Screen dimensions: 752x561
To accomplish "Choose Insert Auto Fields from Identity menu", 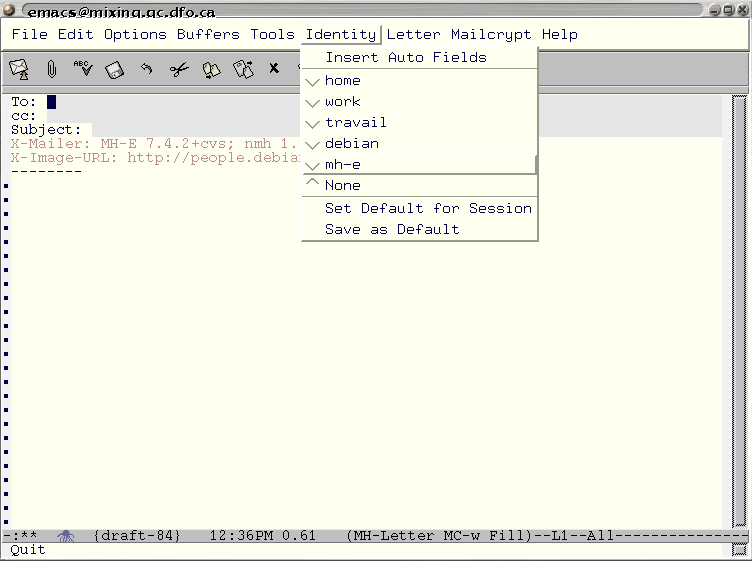I will (x=419, y=58).
